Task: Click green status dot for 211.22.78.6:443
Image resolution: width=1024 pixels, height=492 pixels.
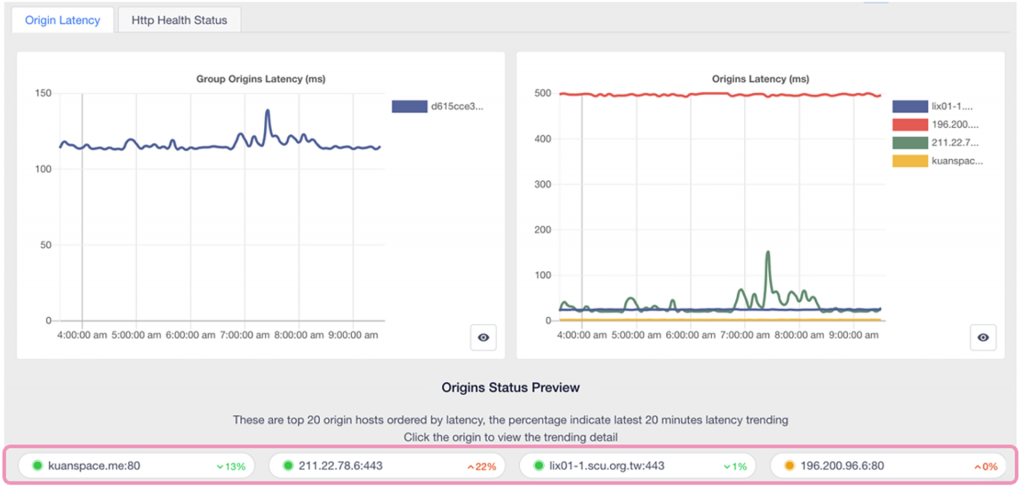Action: (288, 465)
